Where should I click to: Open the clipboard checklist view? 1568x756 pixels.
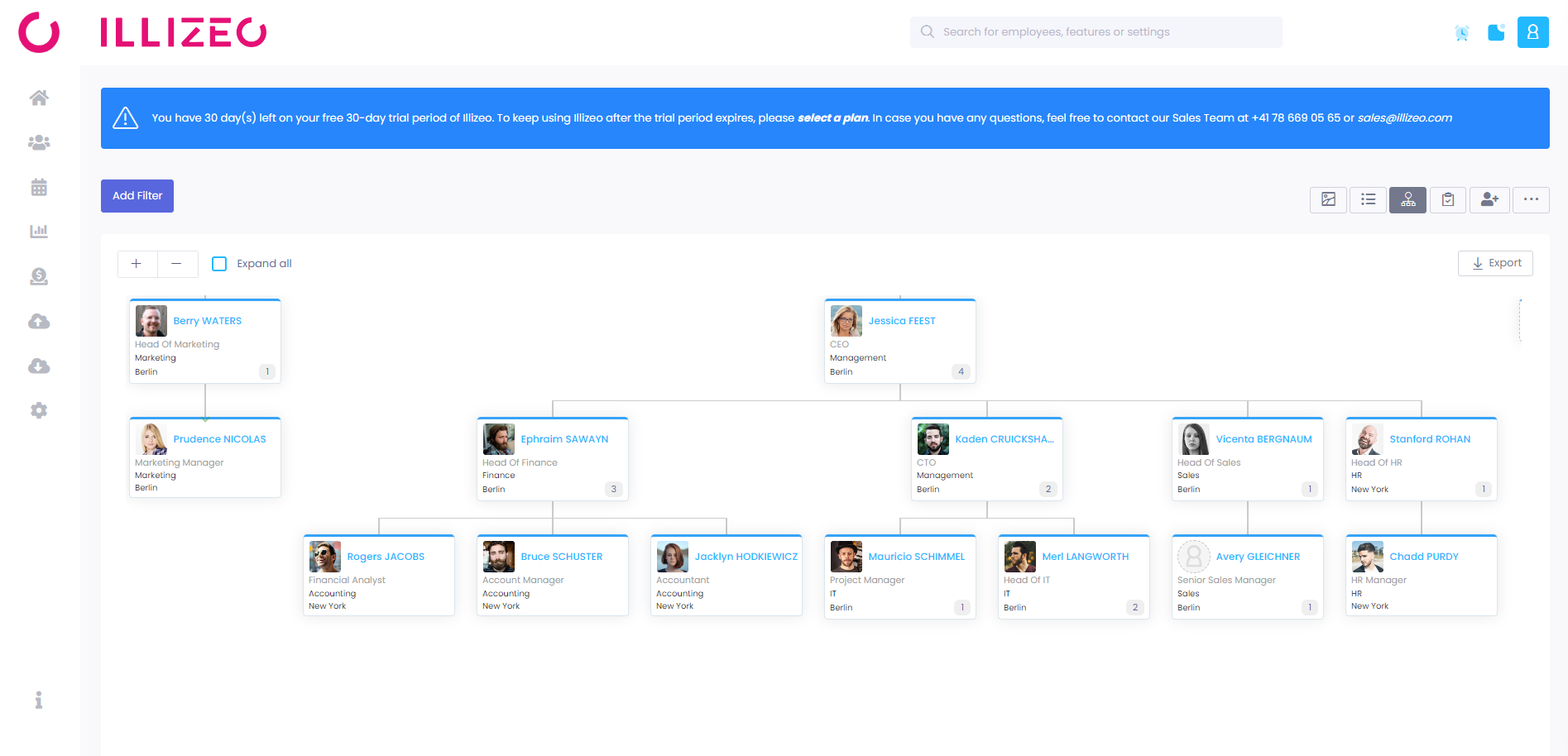(1448, 199)
